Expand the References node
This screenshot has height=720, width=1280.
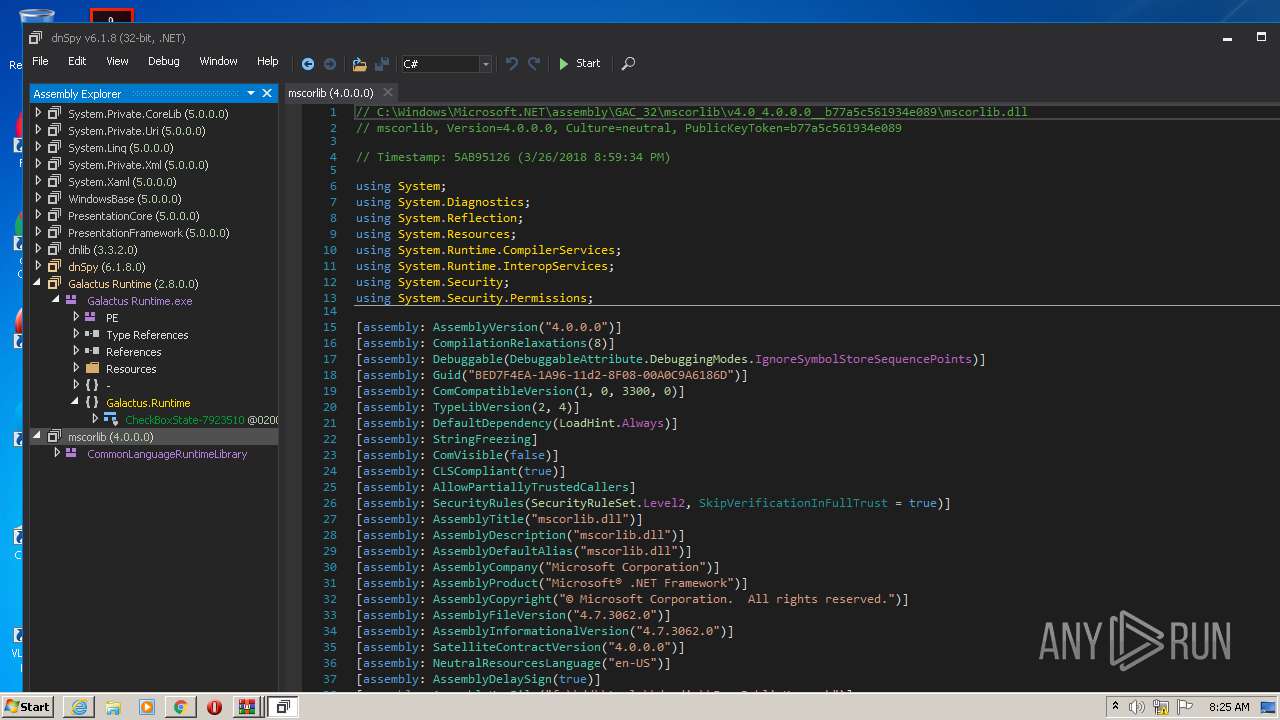[76, 351]
